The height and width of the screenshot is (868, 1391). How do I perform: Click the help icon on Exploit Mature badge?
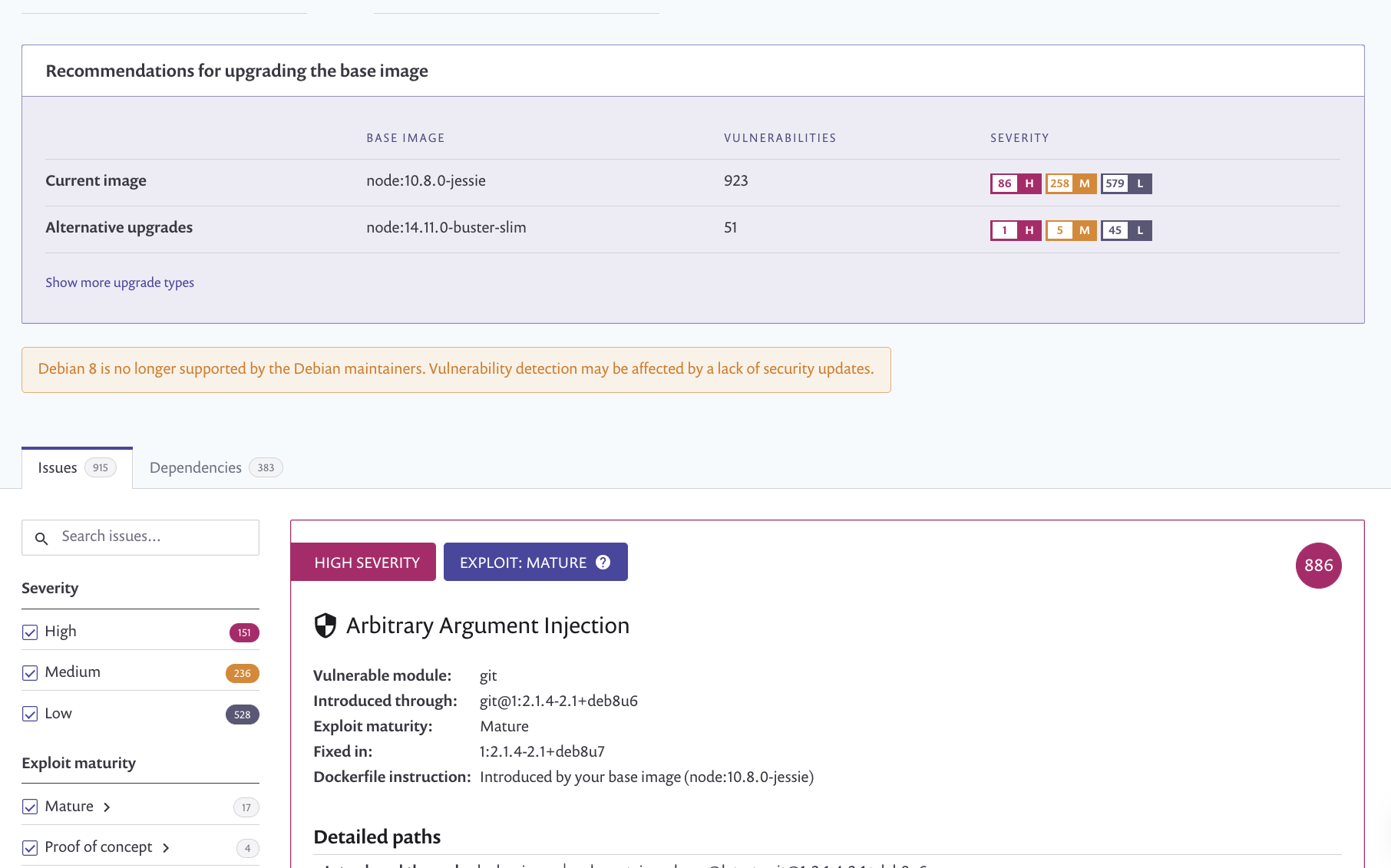click(603, 563)
